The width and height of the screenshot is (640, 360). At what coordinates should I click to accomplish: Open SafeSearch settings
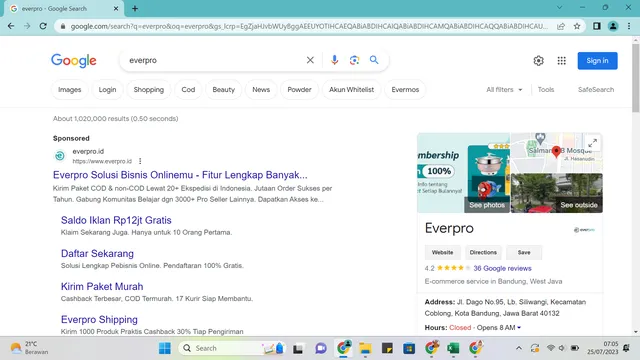pos(596,89)
